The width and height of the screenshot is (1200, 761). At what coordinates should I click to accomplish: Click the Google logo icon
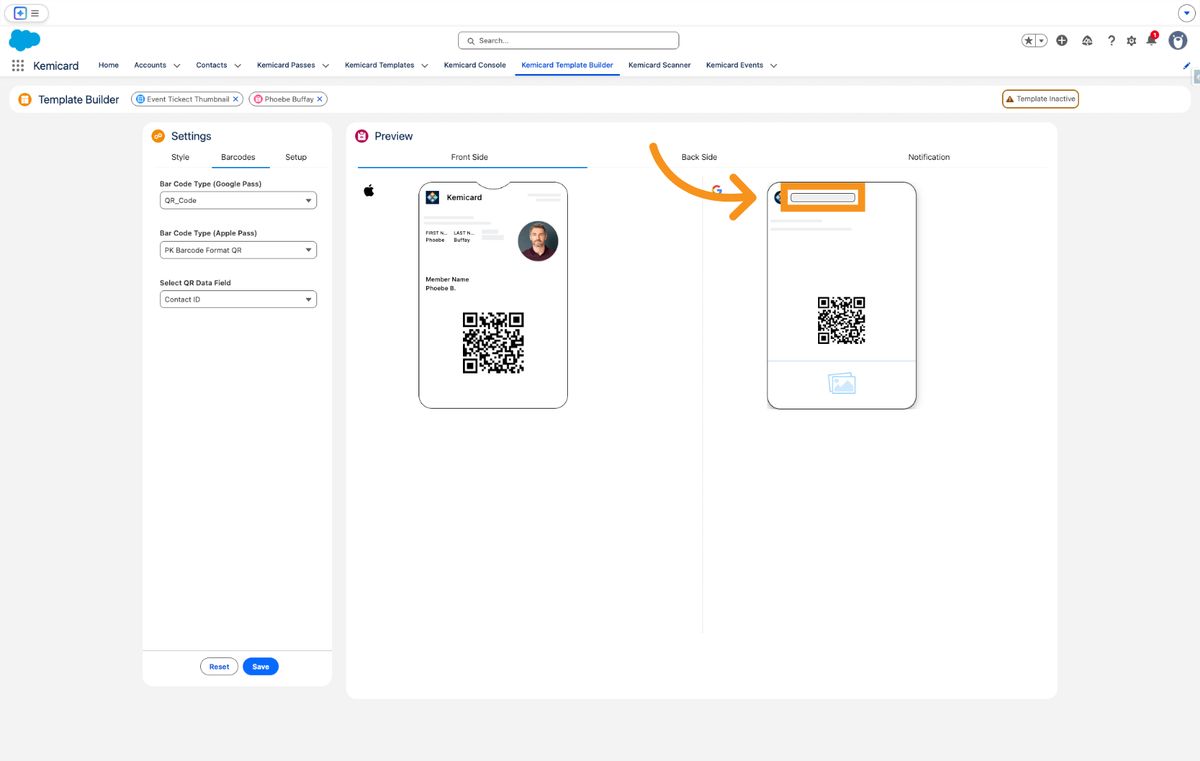(717, 190)
